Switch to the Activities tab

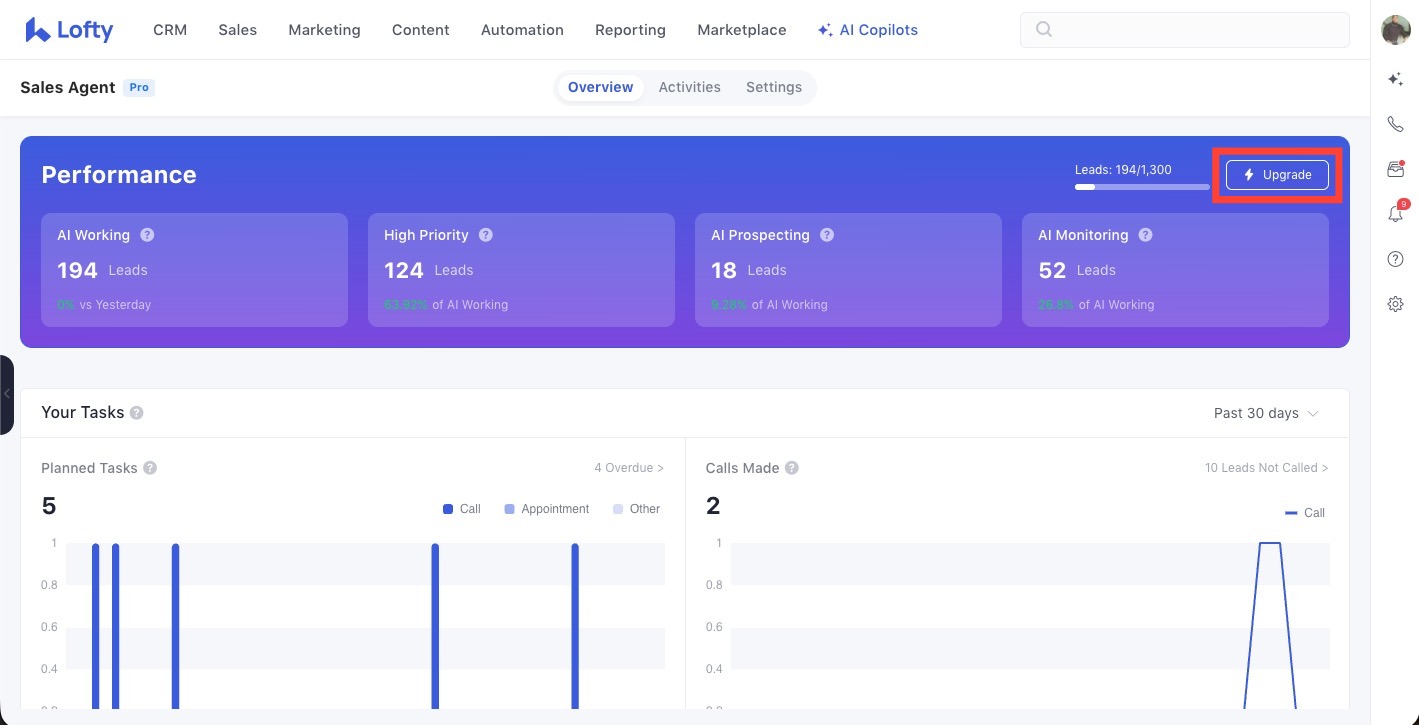coord(689,87)
